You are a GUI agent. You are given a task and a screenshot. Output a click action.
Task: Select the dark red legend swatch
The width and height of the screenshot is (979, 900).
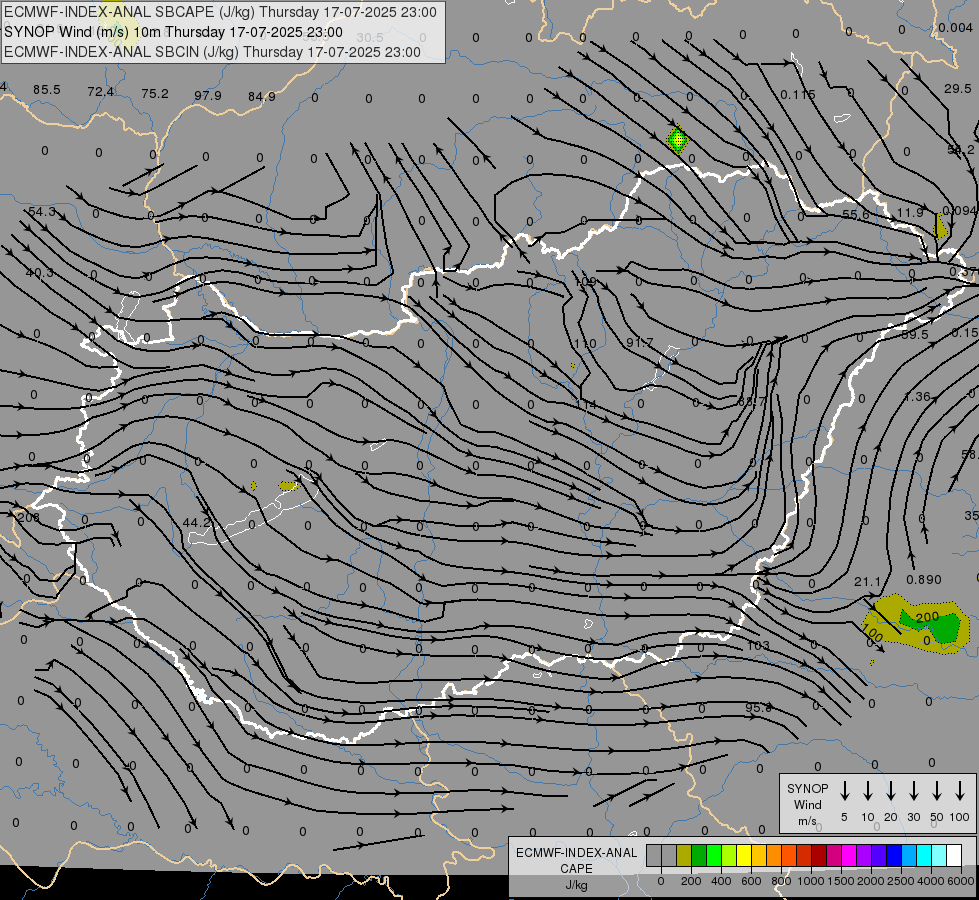point(819,855)
